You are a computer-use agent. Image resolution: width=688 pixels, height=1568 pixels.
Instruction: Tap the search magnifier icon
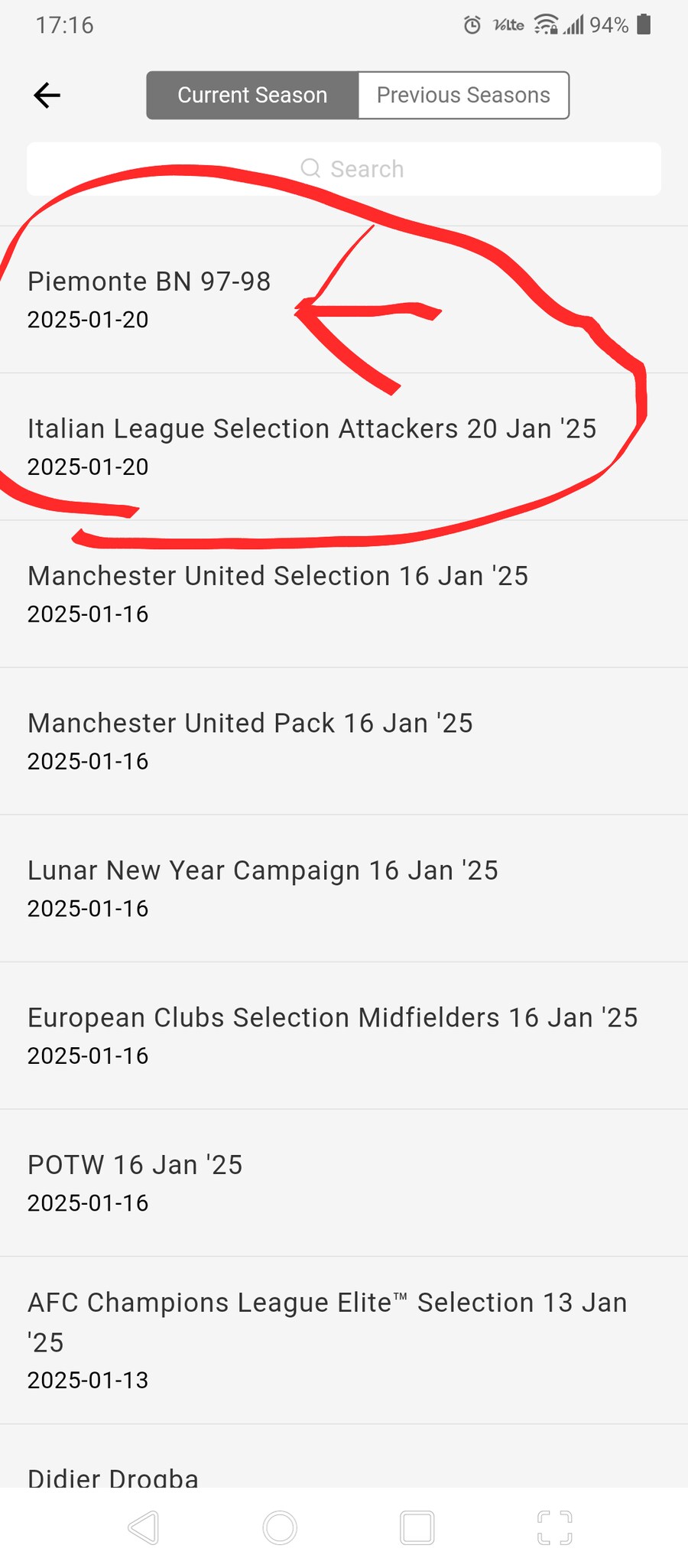coord(310,168)
